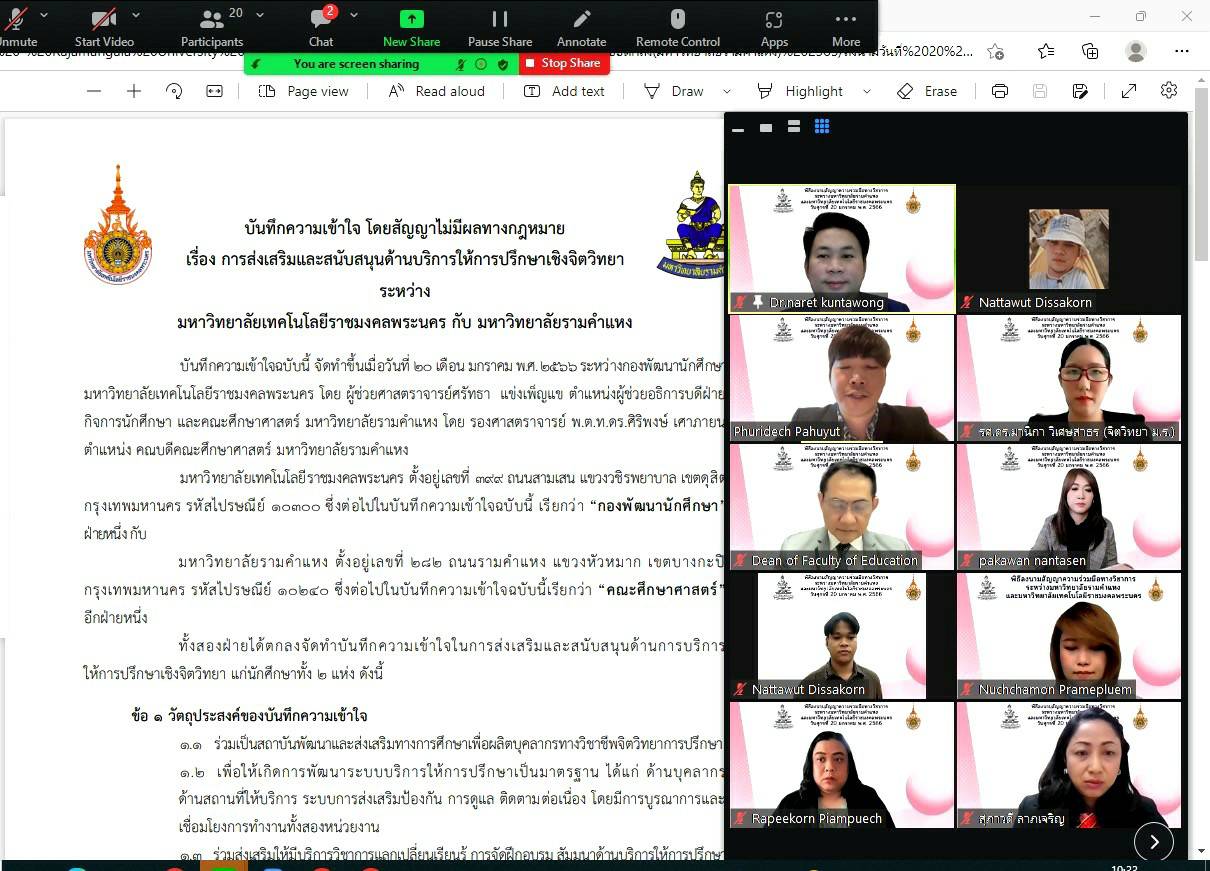
Task: Rotate the PDF page
Action: 174,91
